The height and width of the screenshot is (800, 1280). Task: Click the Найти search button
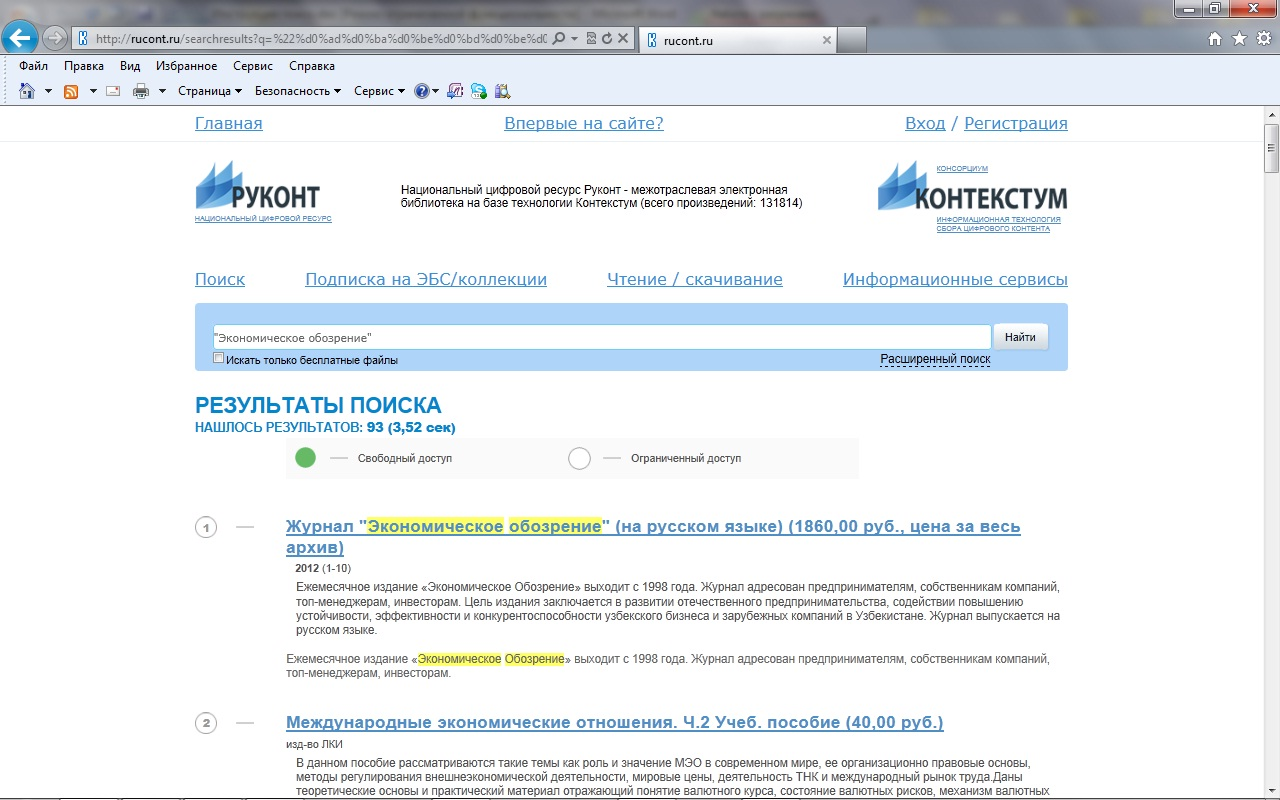(1020, 337)
